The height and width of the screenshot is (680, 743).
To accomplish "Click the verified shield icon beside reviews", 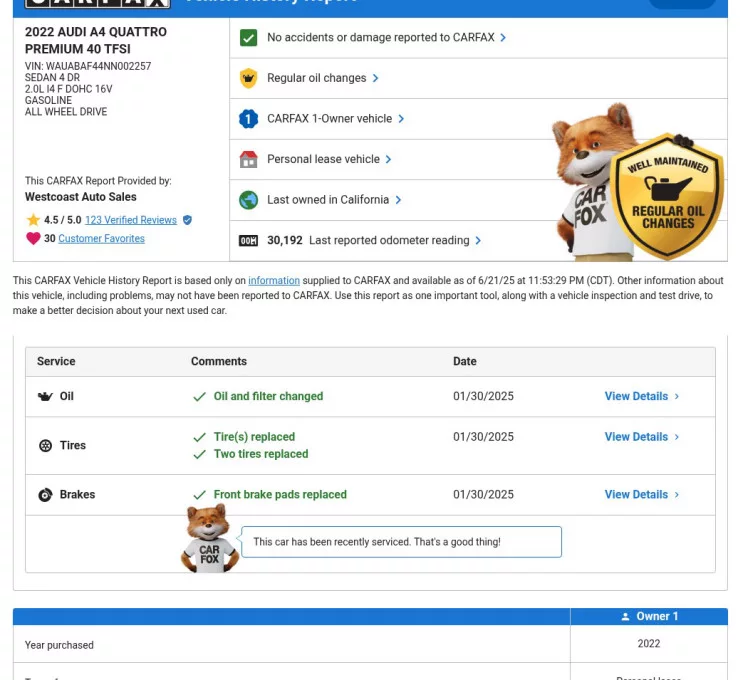I will (187, 220).
